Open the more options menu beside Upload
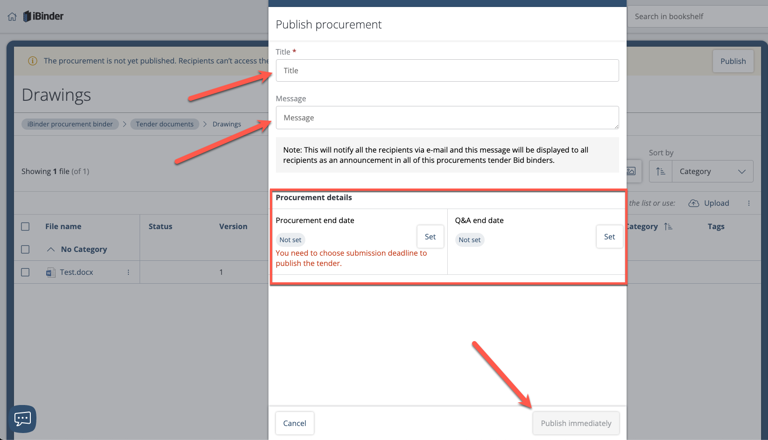 click(748, 203)
